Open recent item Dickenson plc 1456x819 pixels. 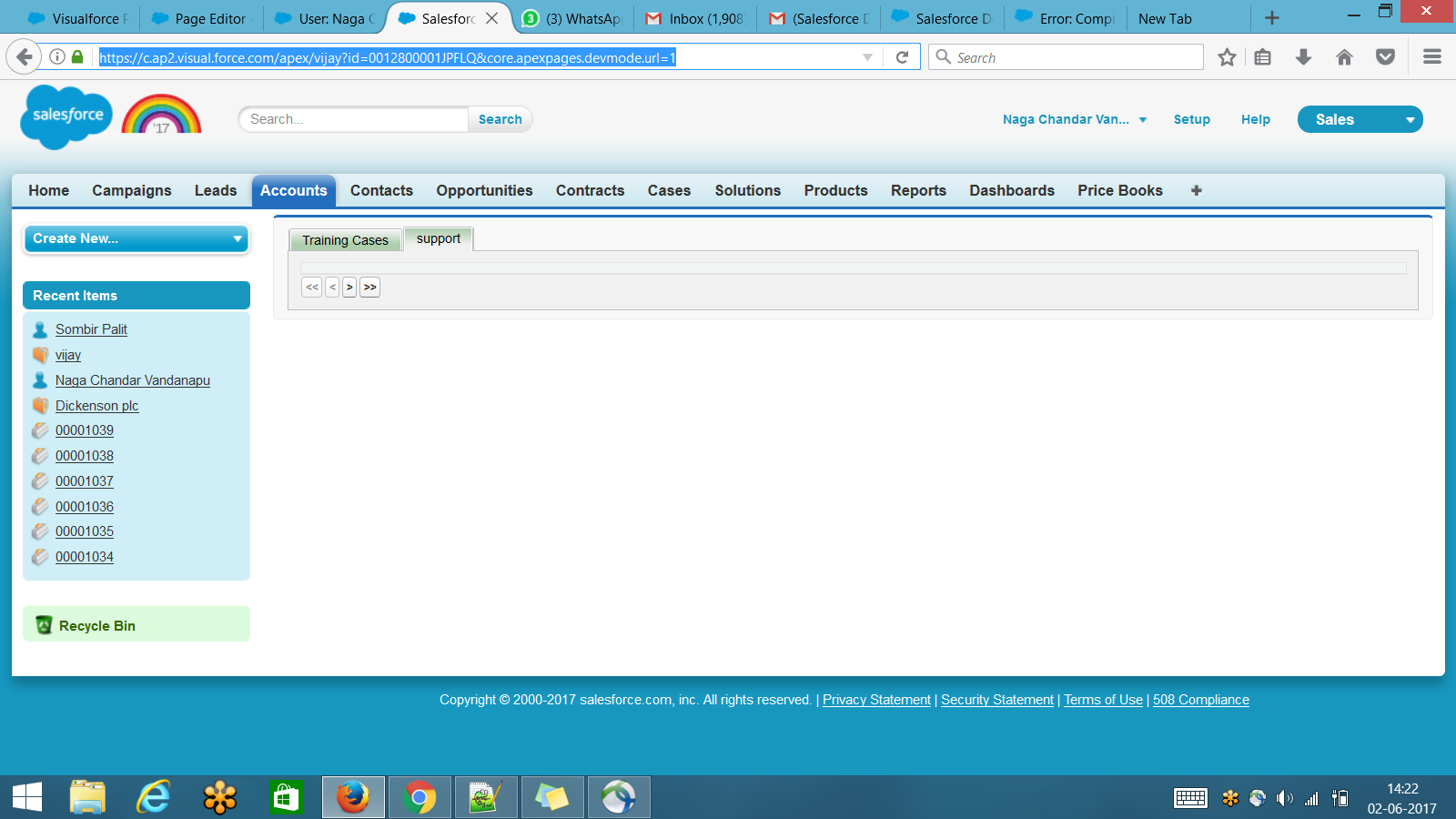97,406
